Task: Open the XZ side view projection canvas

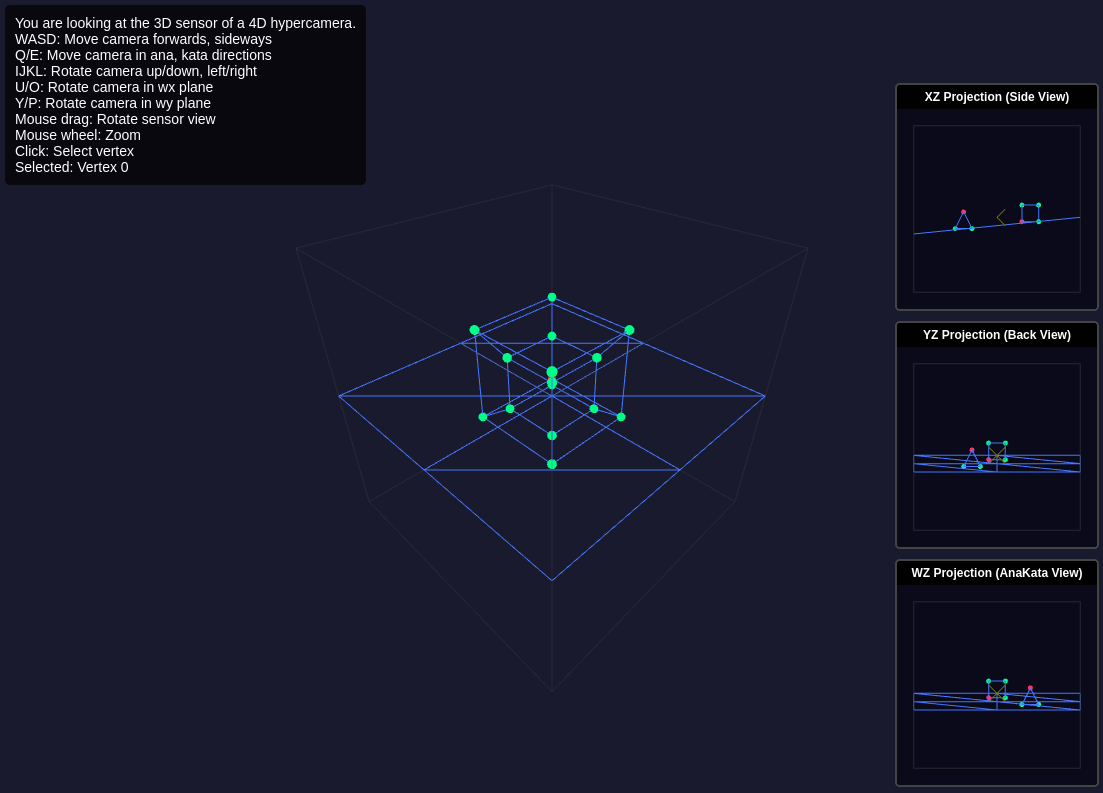Action: coord(996,209)
